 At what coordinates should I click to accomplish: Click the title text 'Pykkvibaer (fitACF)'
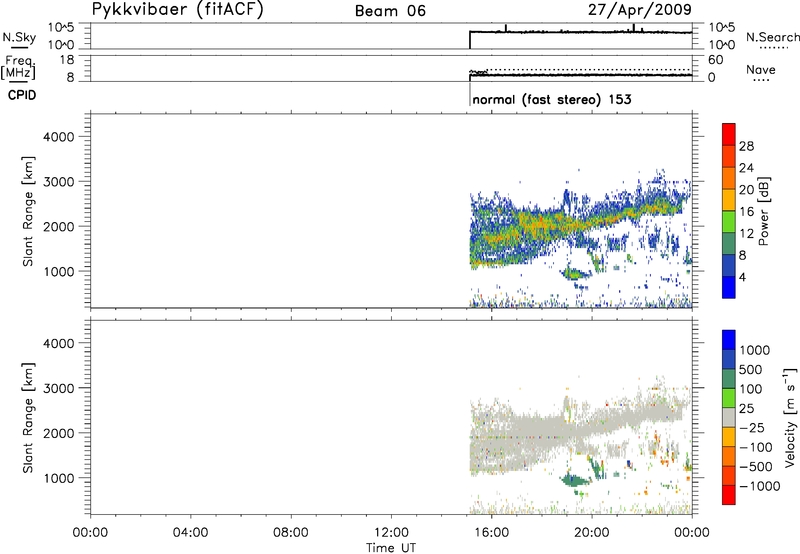[x=178, y=10]
